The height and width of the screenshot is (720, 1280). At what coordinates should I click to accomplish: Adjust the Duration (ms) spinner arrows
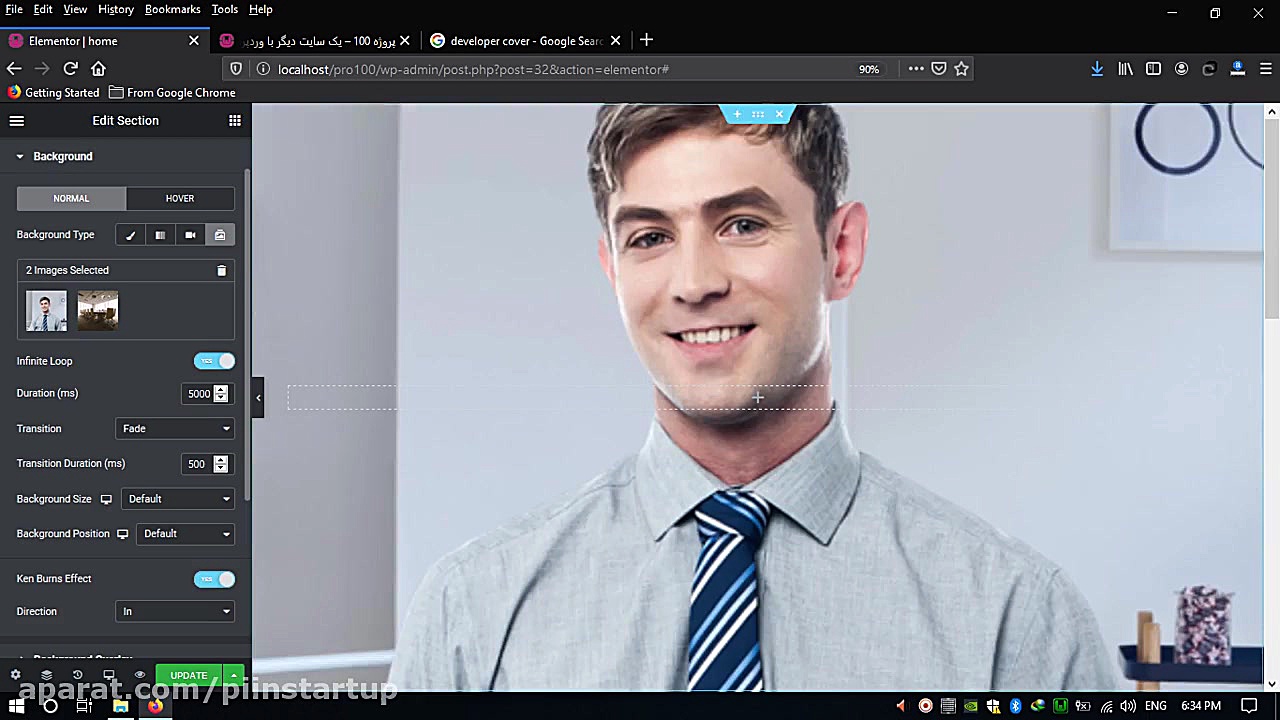(221, 394)
